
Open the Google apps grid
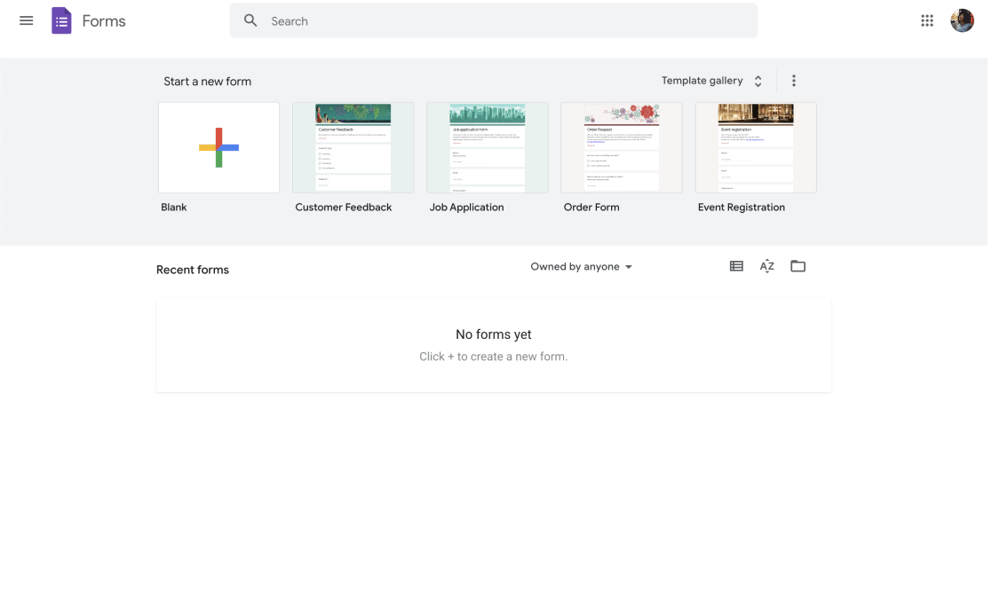point(927,20)
